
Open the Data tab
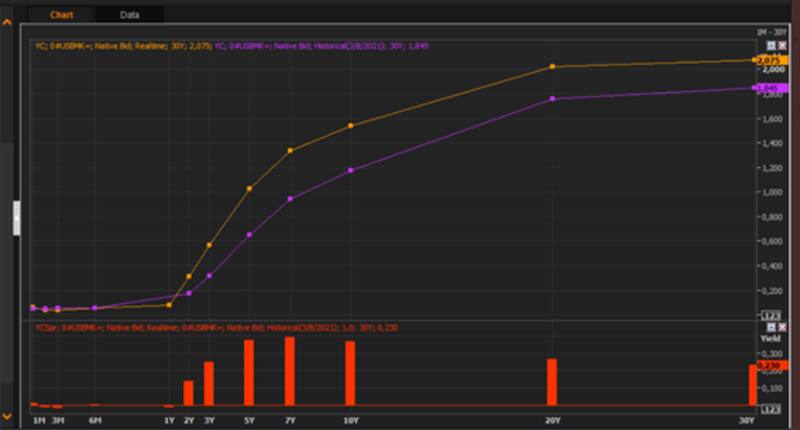[x=129, y=15]
